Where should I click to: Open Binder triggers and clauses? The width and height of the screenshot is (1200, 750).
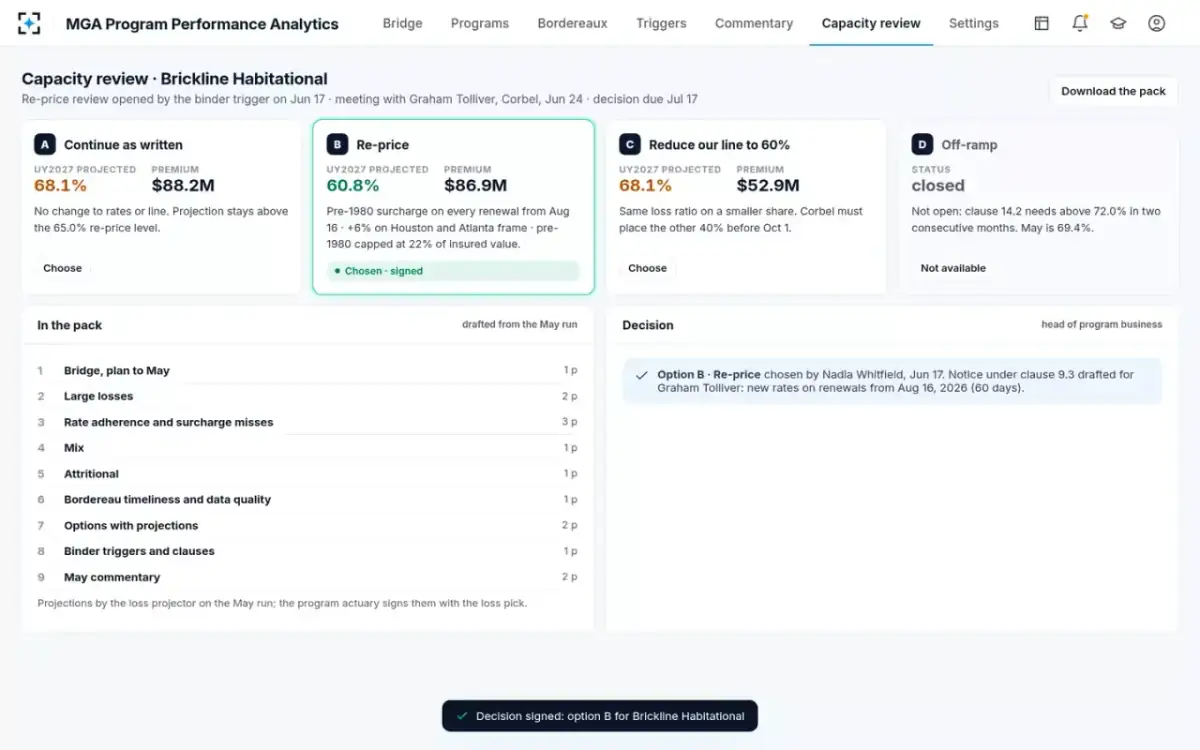tap(307, 551)
